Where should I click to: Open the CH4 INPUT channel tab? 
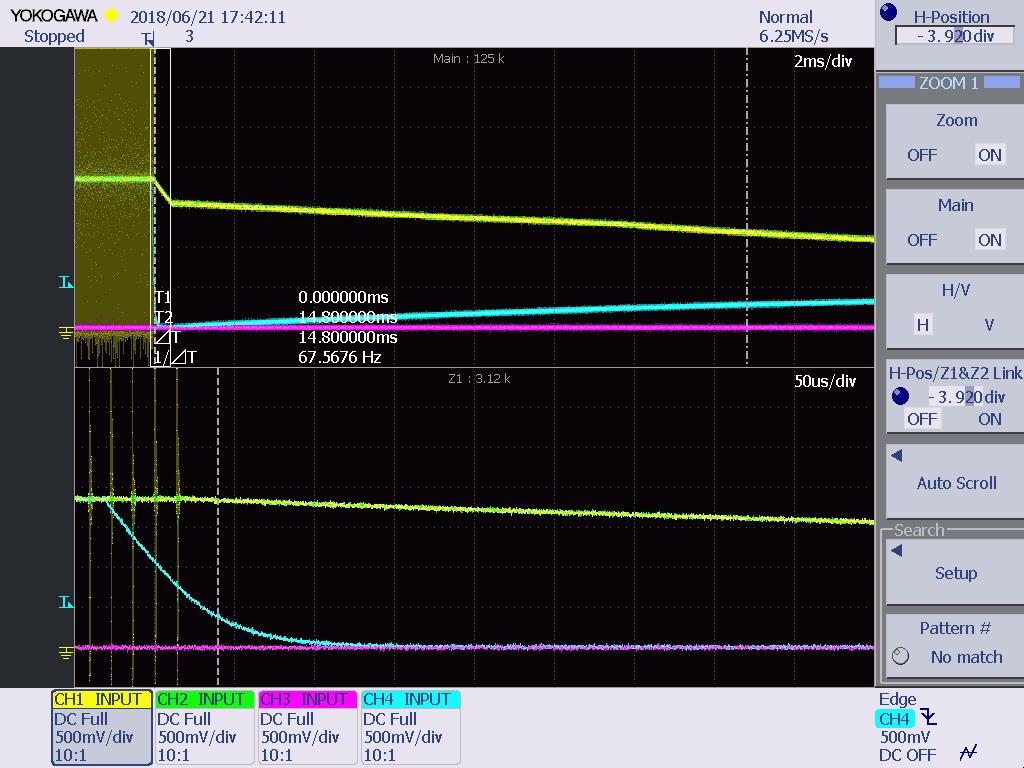(410, 699)
